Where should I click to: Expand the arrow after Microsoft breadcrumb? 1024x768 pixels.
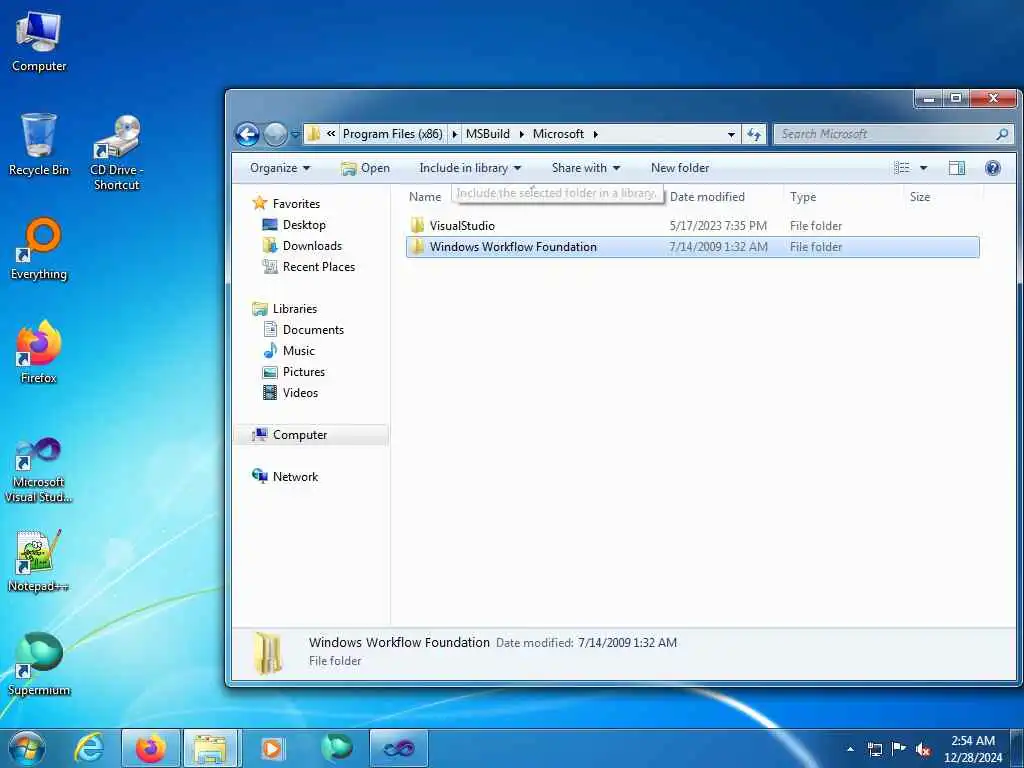(596, 134)
